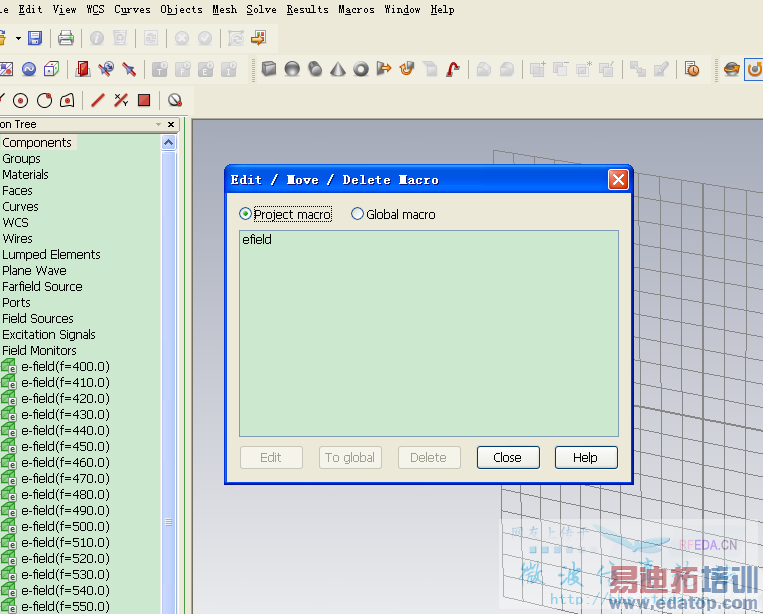Select the Rotate profile tool
This screenshot has height=614, width=763.
coord(407,69)
